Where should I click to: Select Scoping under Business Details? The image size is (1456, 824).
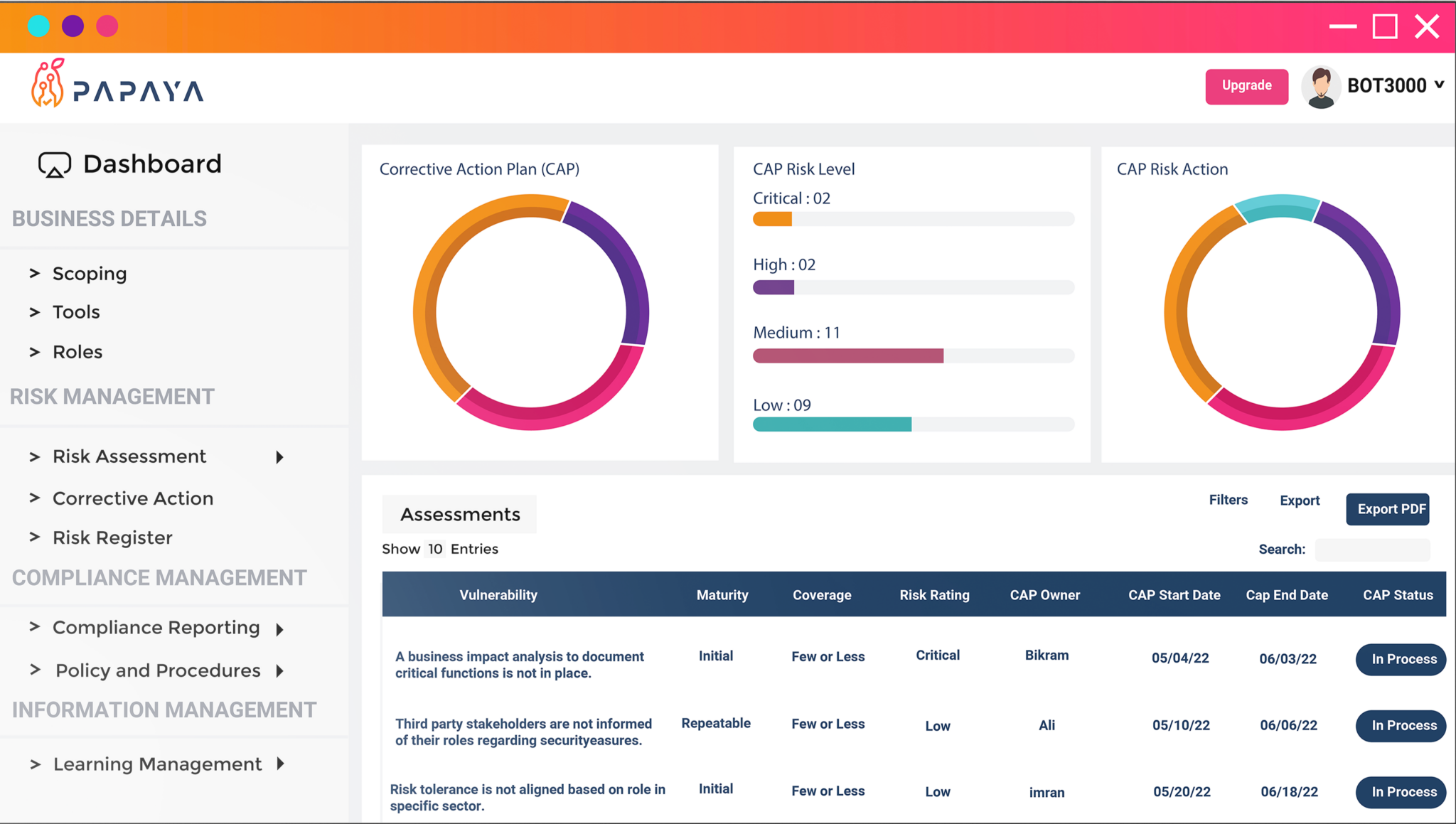pyautogui.click(x=90, y=273)
